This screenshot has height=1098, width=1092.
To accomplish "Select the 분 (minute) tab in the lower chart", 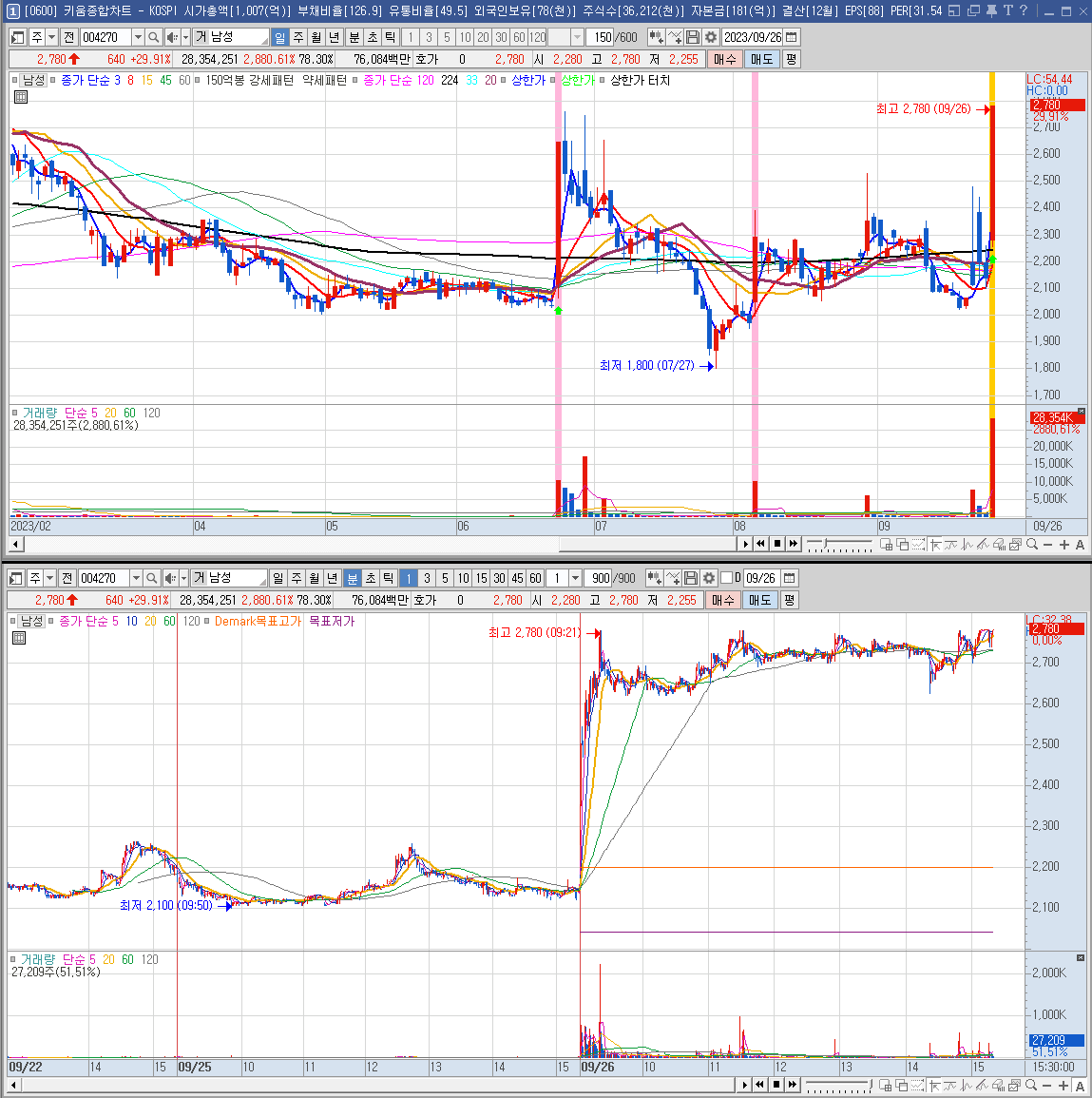I will [352, 578].
